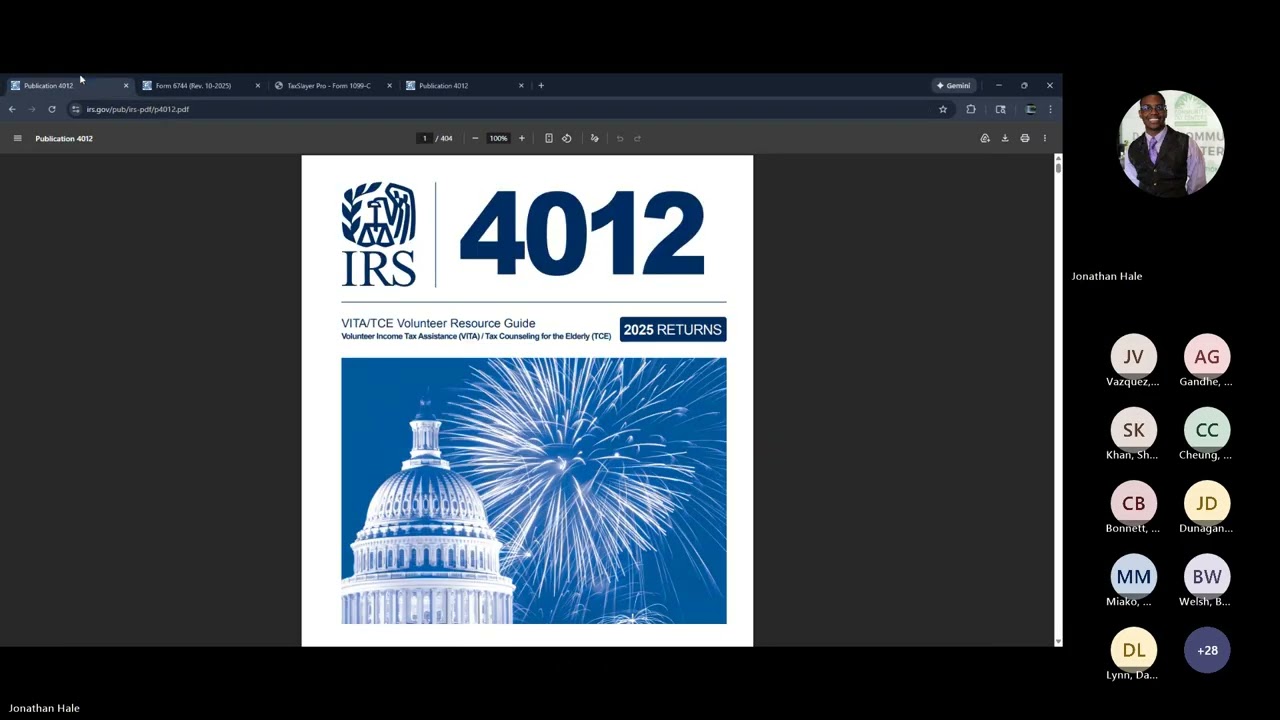
Task: Zoom in the PDF document
Action: pyautogui.click(x=521, y=138)
